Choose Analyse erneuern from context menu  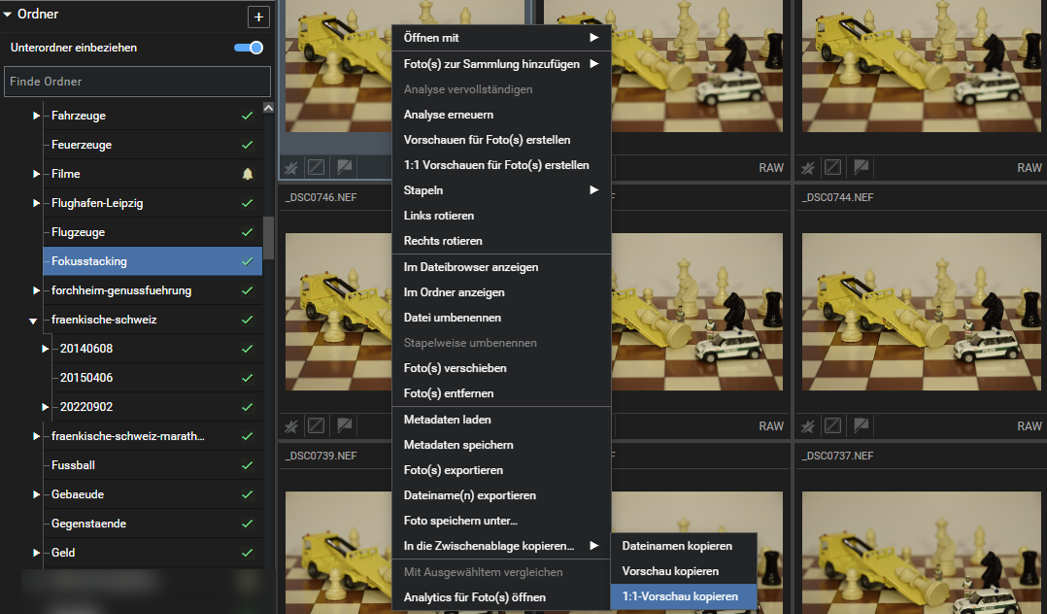point(501,115)
